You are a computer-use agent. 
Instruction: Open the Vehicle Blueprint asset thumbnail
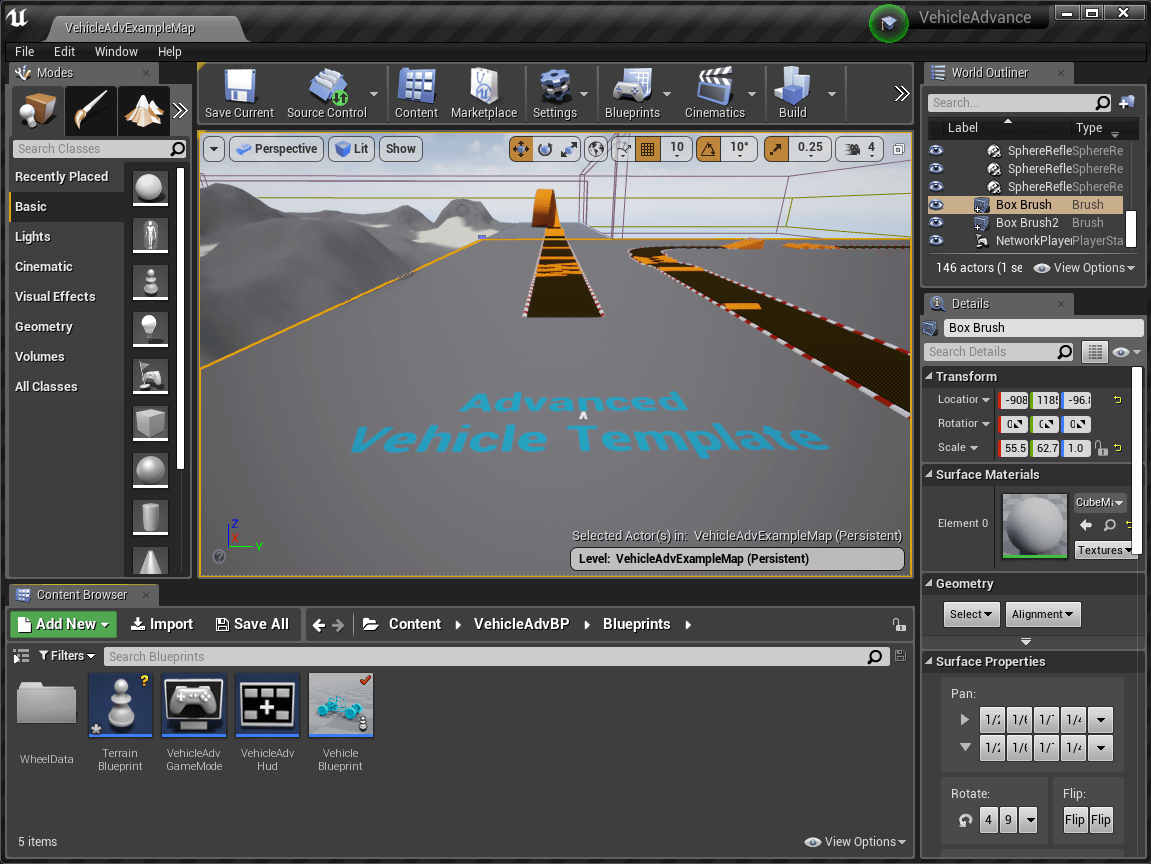point(340,704)
